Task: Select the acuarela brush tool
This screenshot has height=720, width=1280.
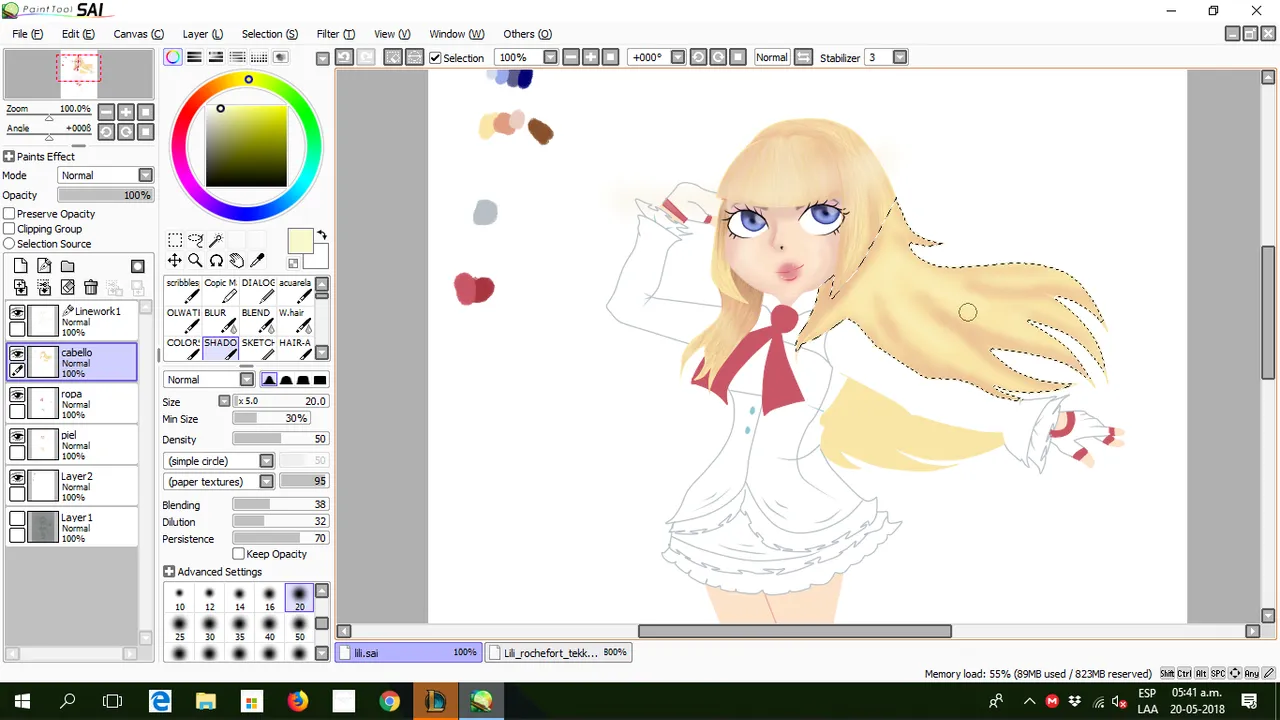Action: click(295, 290)
